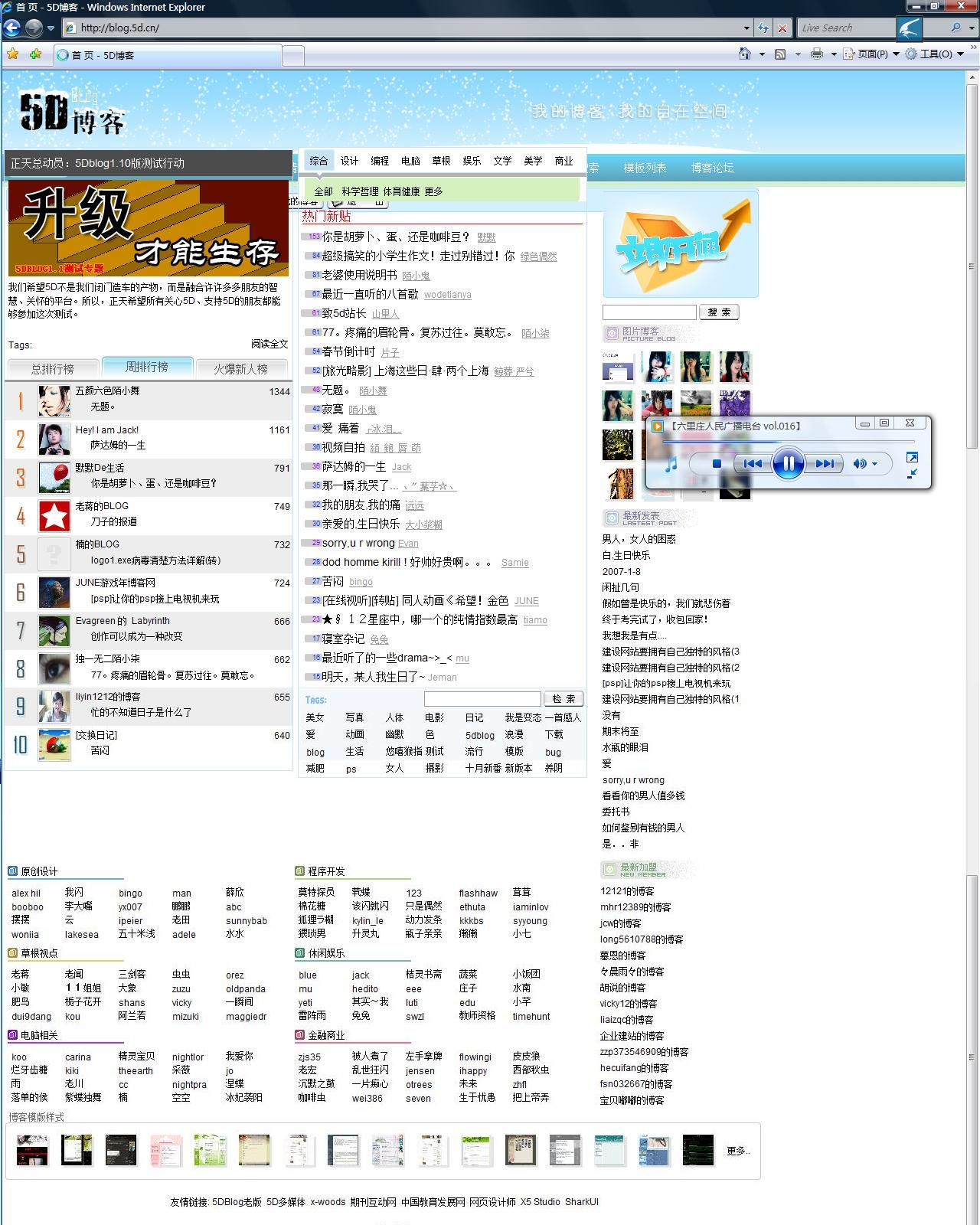The image size is (980, 1225).
Task: Select the 设计 category menu item
Action: [349, 161]
